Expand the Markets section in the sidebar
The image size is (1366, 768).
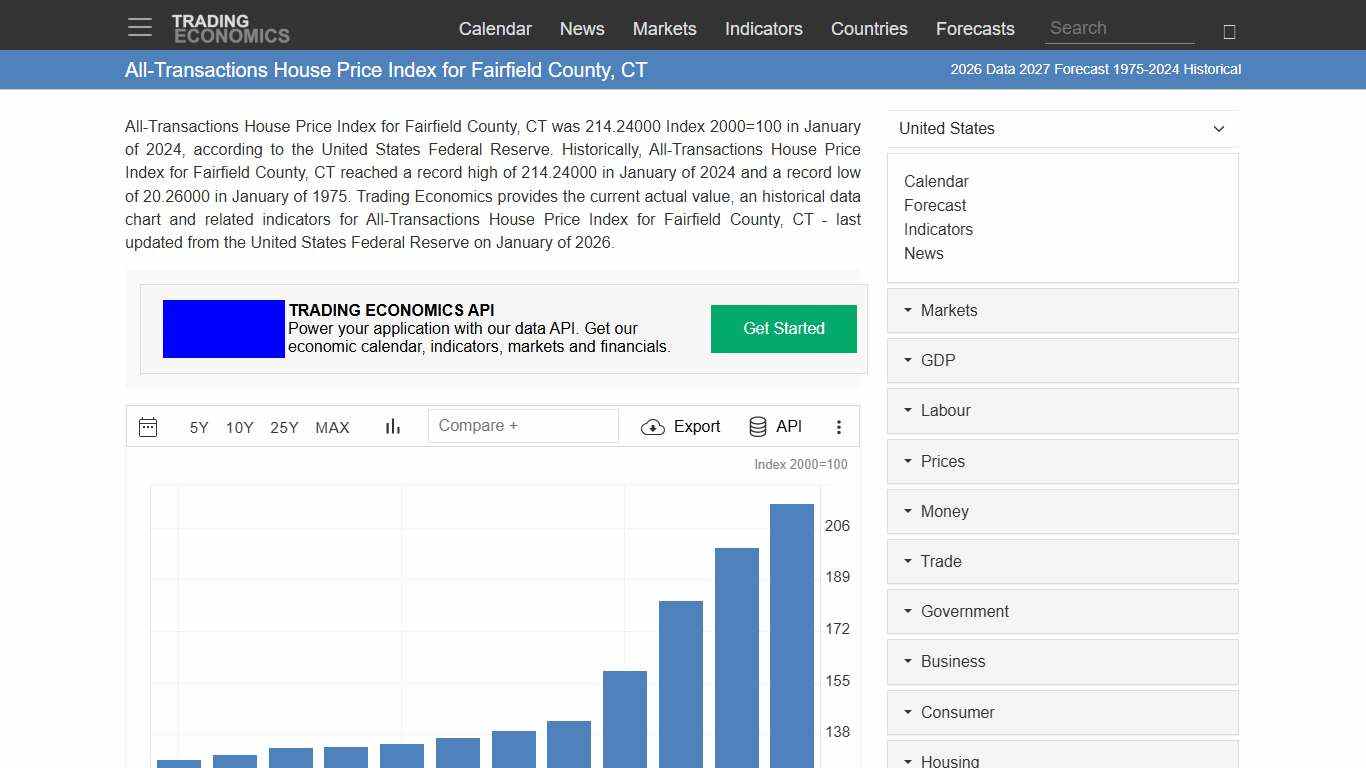pyautogui.click(x=948, y=310)
